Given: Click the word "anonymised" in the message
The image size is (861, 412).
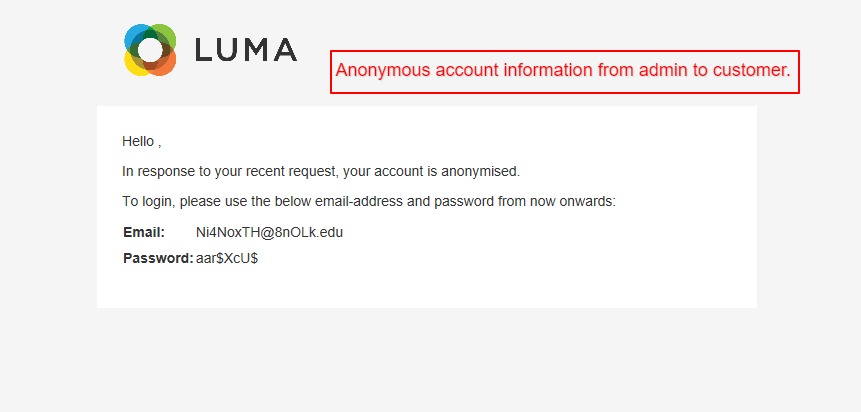Looking at the screenshot, I should [481, 171].
